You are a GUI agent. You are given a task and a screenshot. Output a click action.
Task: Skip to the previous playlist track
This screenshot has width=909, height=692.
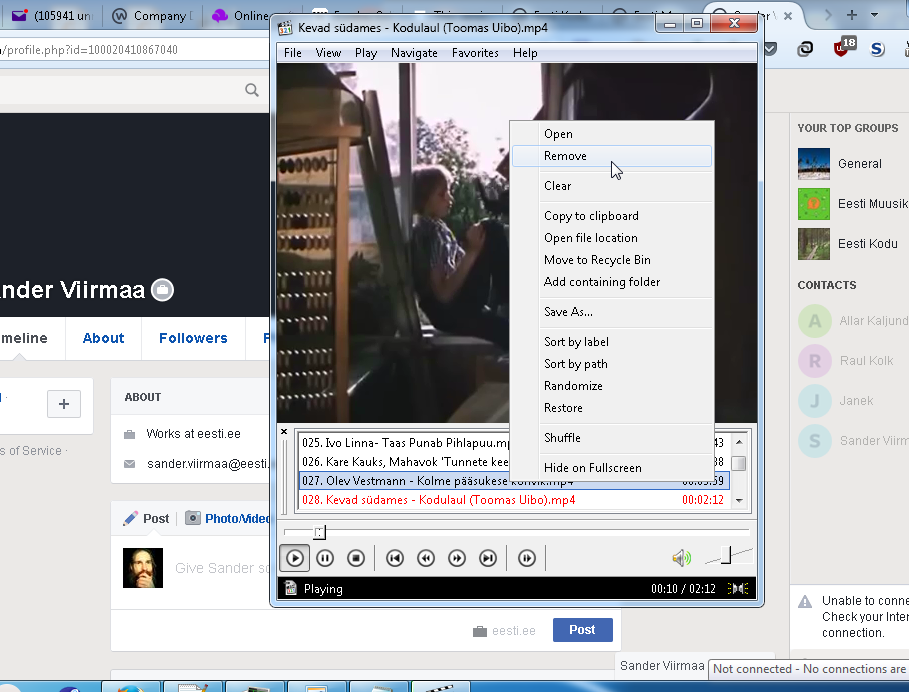tap(395, 558)
